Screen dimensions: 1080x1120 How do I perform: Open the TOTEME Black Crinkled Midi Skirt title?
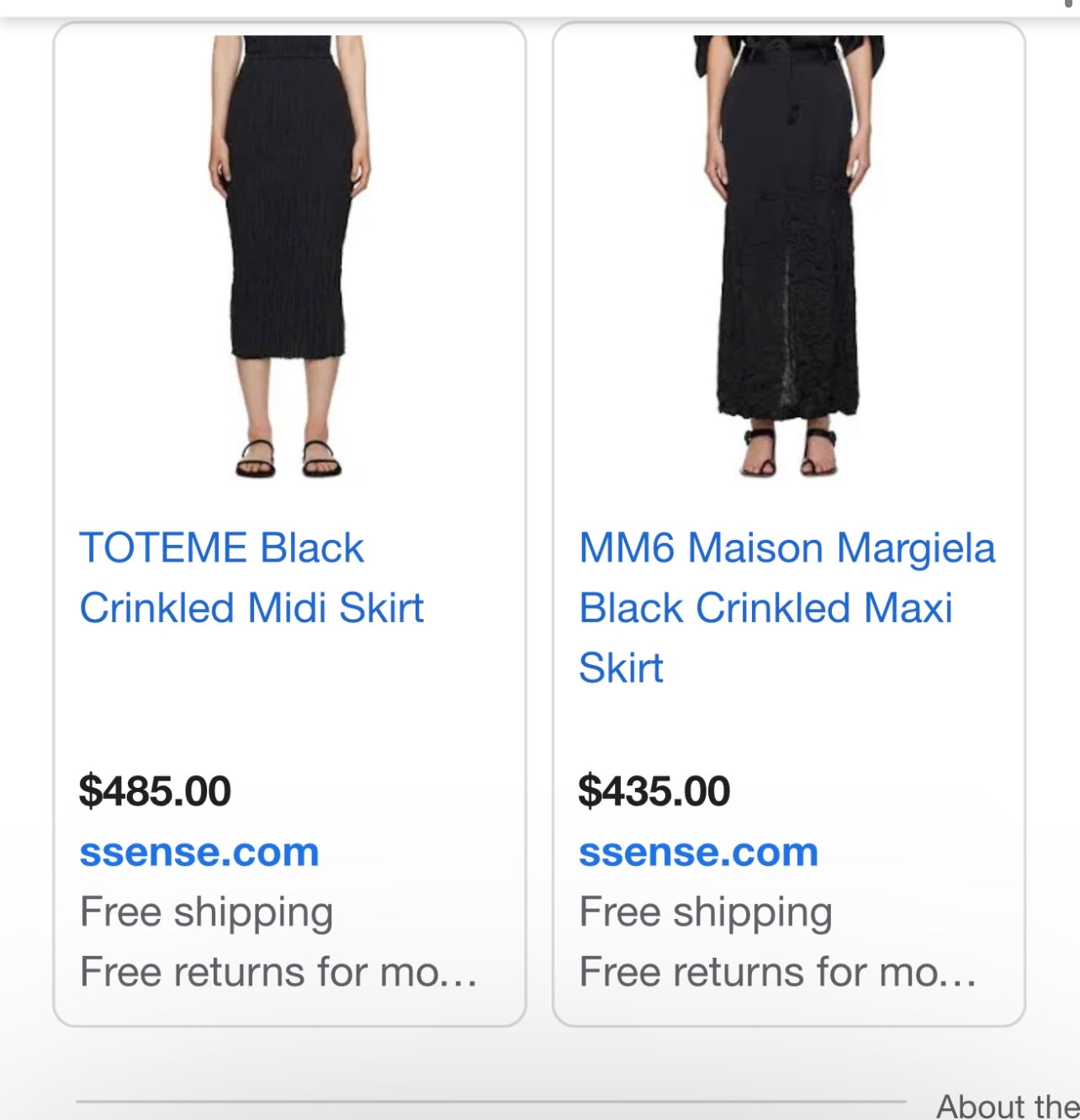click(x=251, y=578)
